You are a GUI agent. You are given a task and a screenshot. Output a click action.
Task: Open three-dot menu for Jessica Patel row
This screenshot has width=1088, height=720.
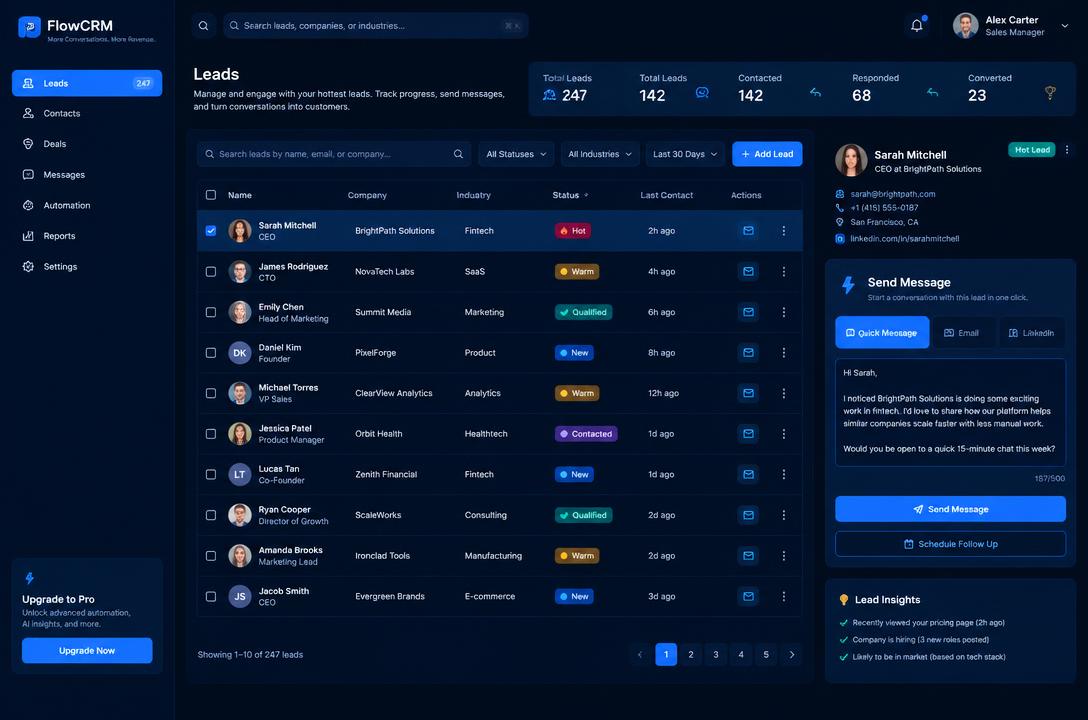(x=783, y=434)
